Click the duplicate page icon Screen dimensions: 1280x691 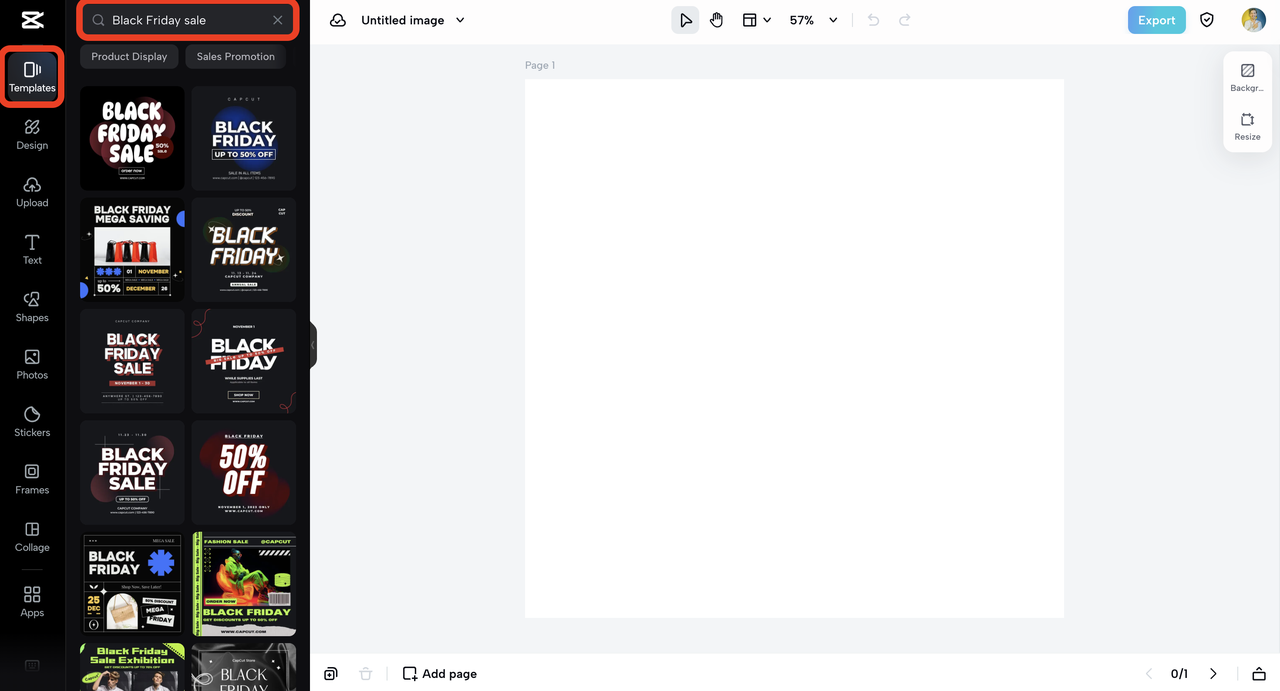click(331, 674)
